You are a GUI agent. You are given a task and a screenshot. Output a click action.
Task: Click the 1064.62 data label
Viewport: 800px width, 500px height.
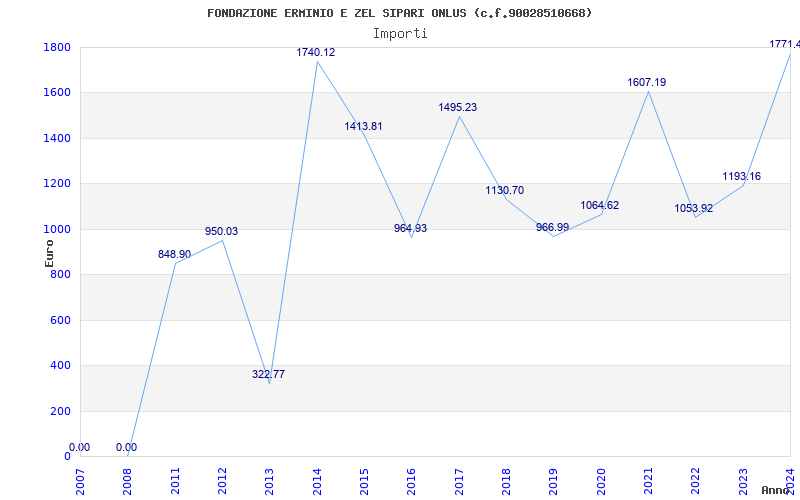[x=599, y=205]
